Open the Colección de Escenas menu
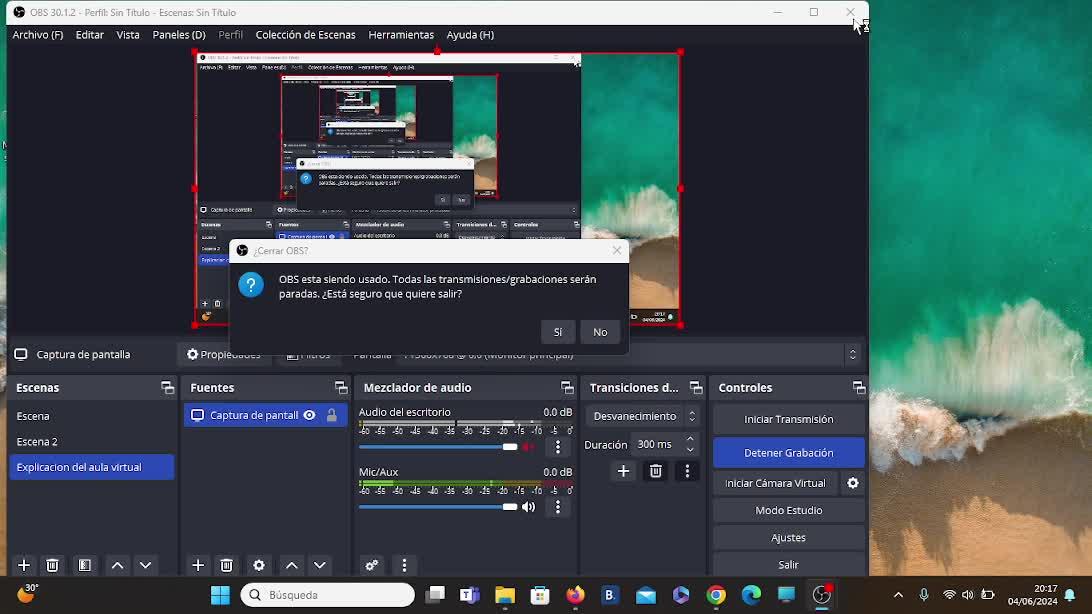 point(305,35)
